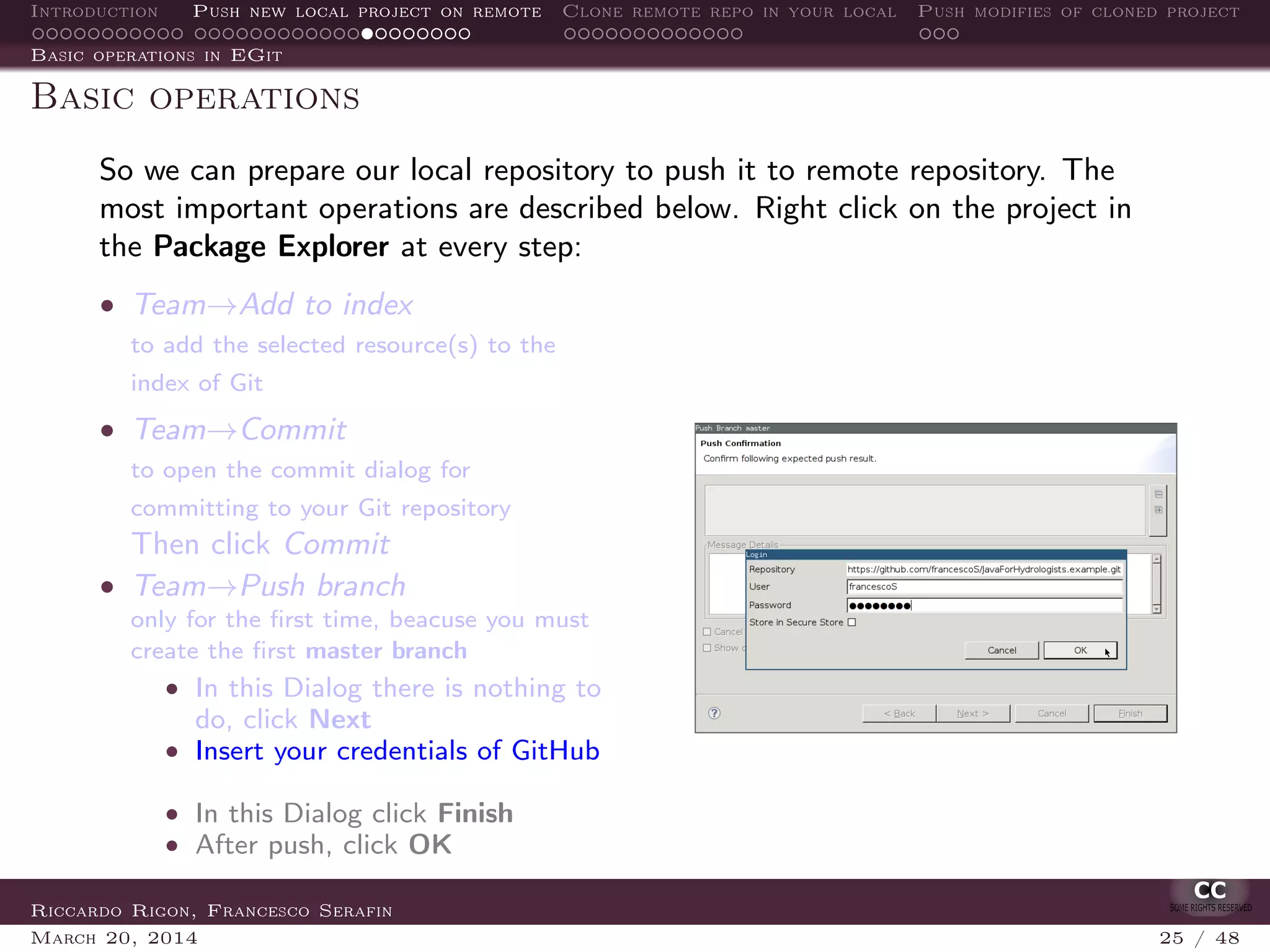Screen dimensions: 1270x952
Task: Click the empty push result list area
Action: click(x=925, y=510)
